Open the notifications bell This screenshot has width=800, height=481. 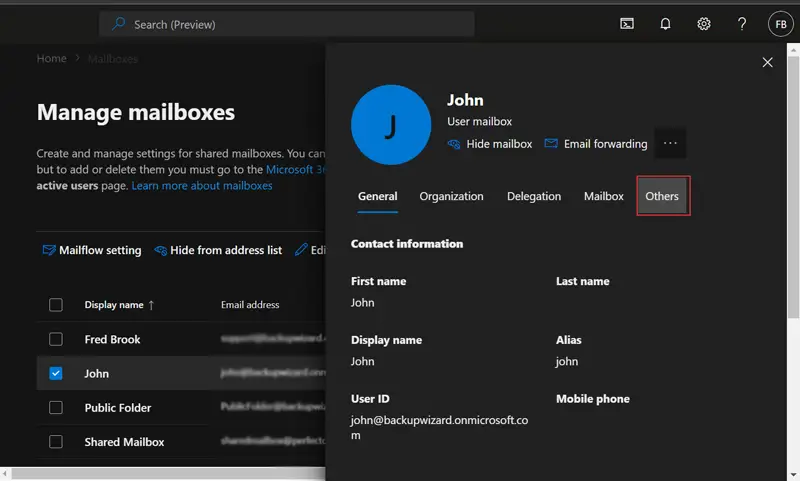pyautogui.click(x=665, y=24)
